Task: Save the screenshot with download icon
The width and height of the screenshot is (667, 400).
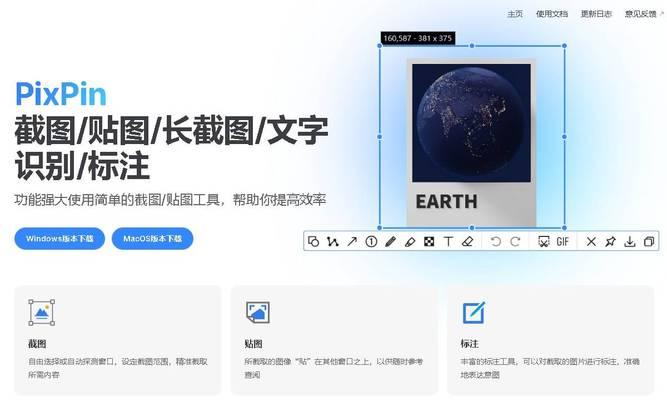Action: click(x=630, y=242)
